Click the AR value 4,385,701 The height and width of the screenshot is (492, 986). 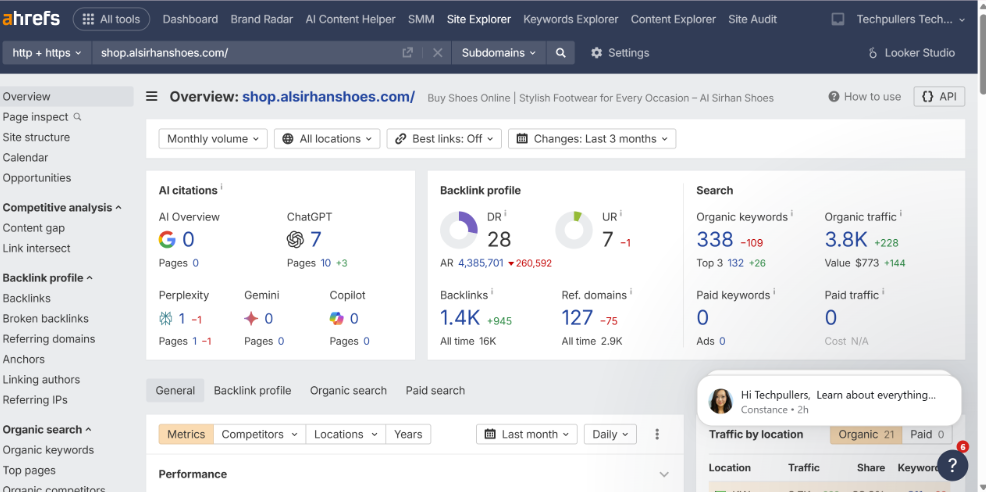click(x=480, y=263)
